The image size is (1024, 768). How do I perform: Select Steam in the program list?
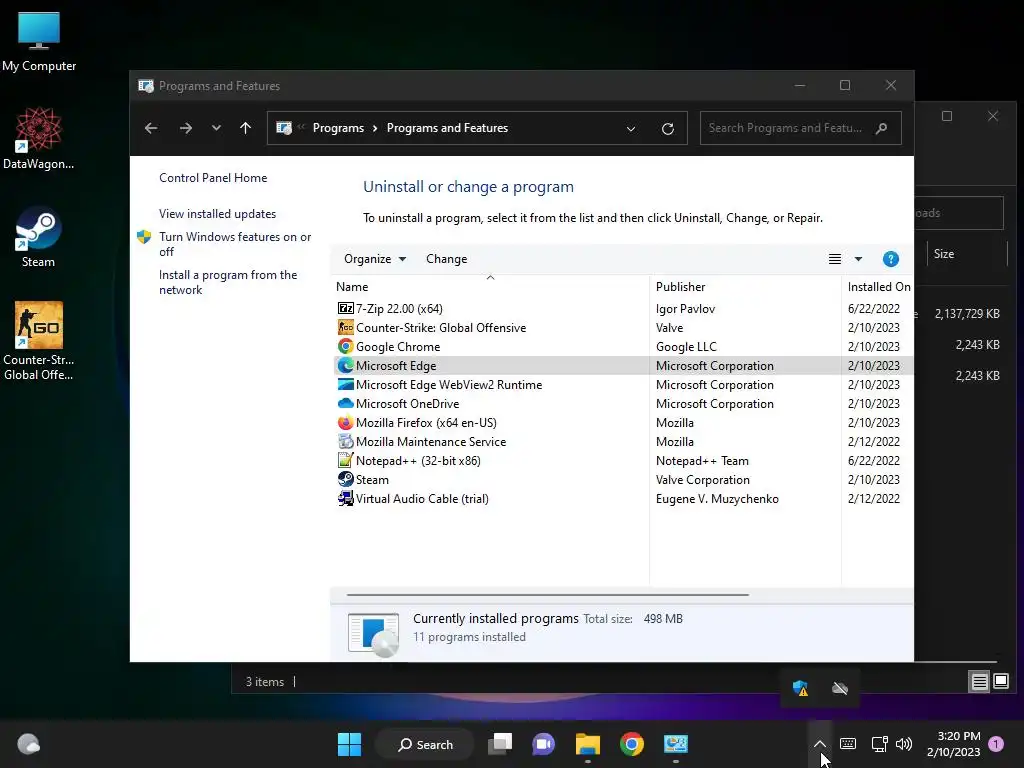(x=624, y=479)
